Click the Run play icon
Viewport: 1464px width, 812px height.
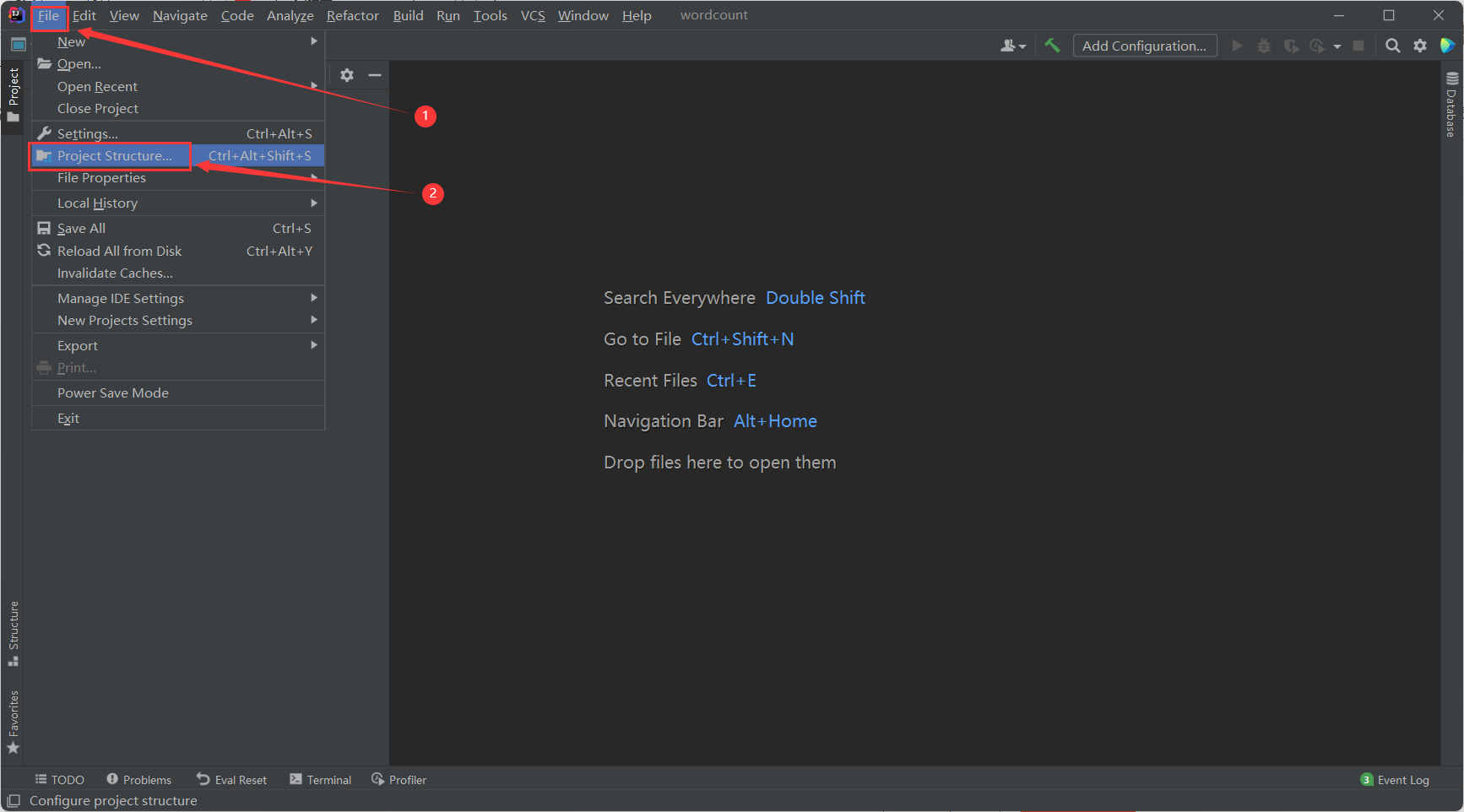1238,46
